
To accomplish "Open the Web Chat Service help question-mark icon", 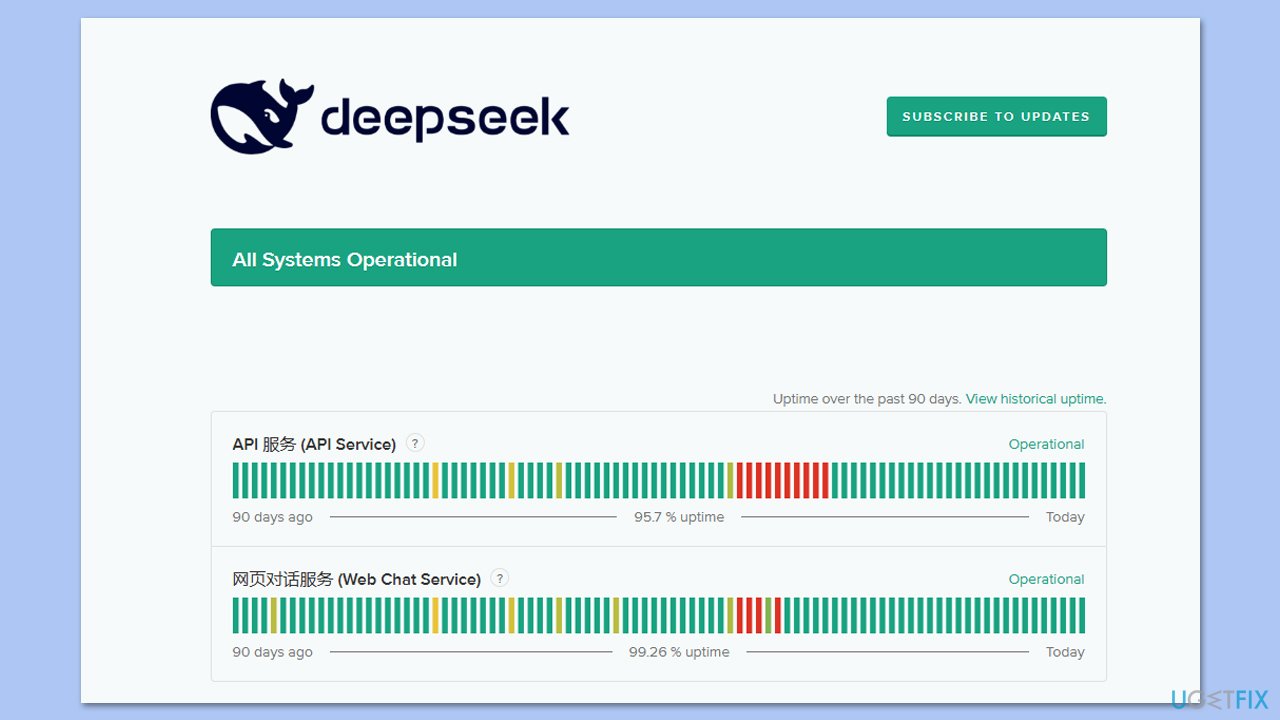I will (x=500, y=578).
